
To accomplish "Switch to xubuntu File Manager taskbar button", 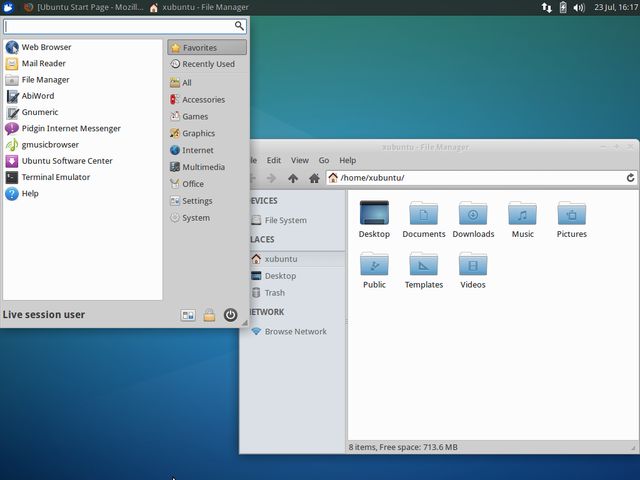I will coord(199,7).
